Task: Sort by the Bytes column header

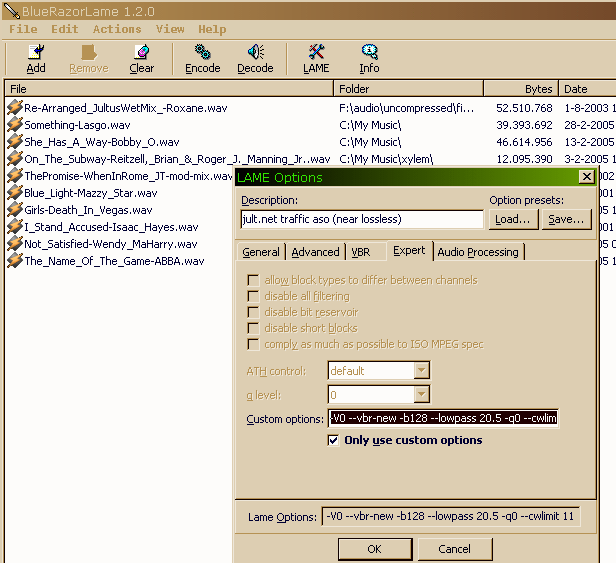Action: [521, 89]
